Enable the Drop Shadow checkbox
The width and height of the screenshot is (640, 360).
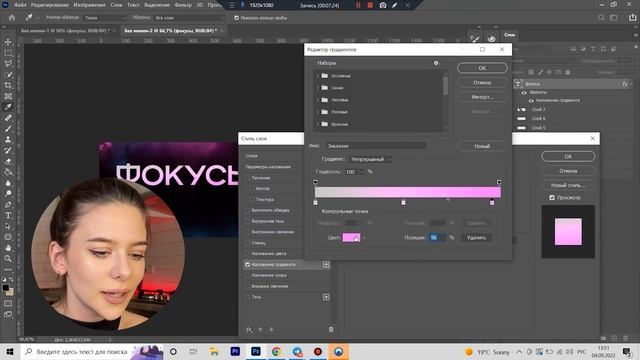[x=248, y=297]
